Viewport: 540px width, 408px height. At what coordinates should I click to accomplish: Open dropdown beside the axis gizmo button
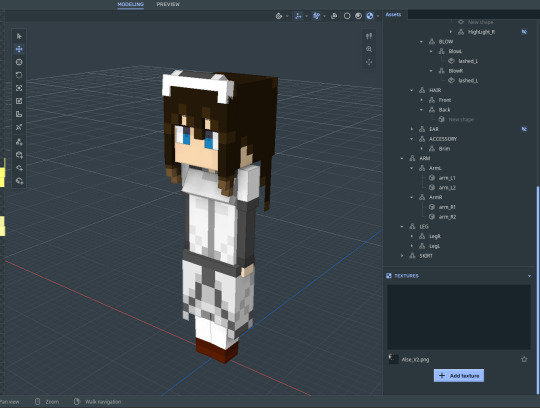[306, 16]
